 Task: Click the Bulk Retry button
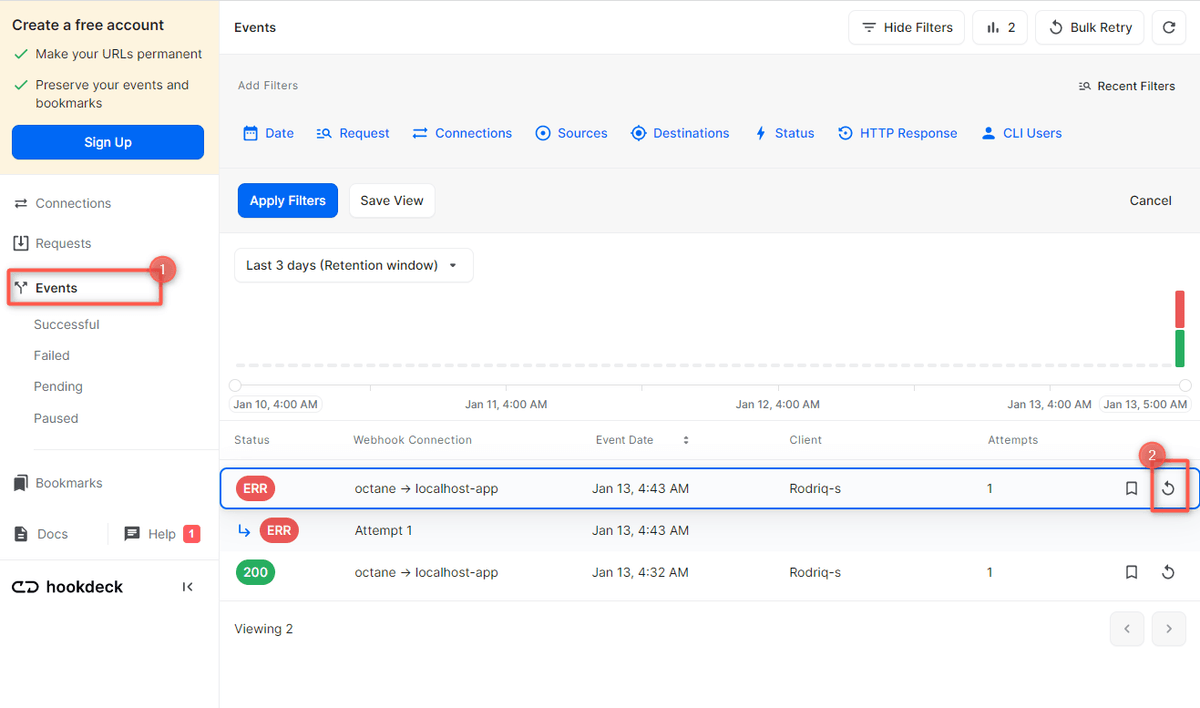coord(1090,28)
